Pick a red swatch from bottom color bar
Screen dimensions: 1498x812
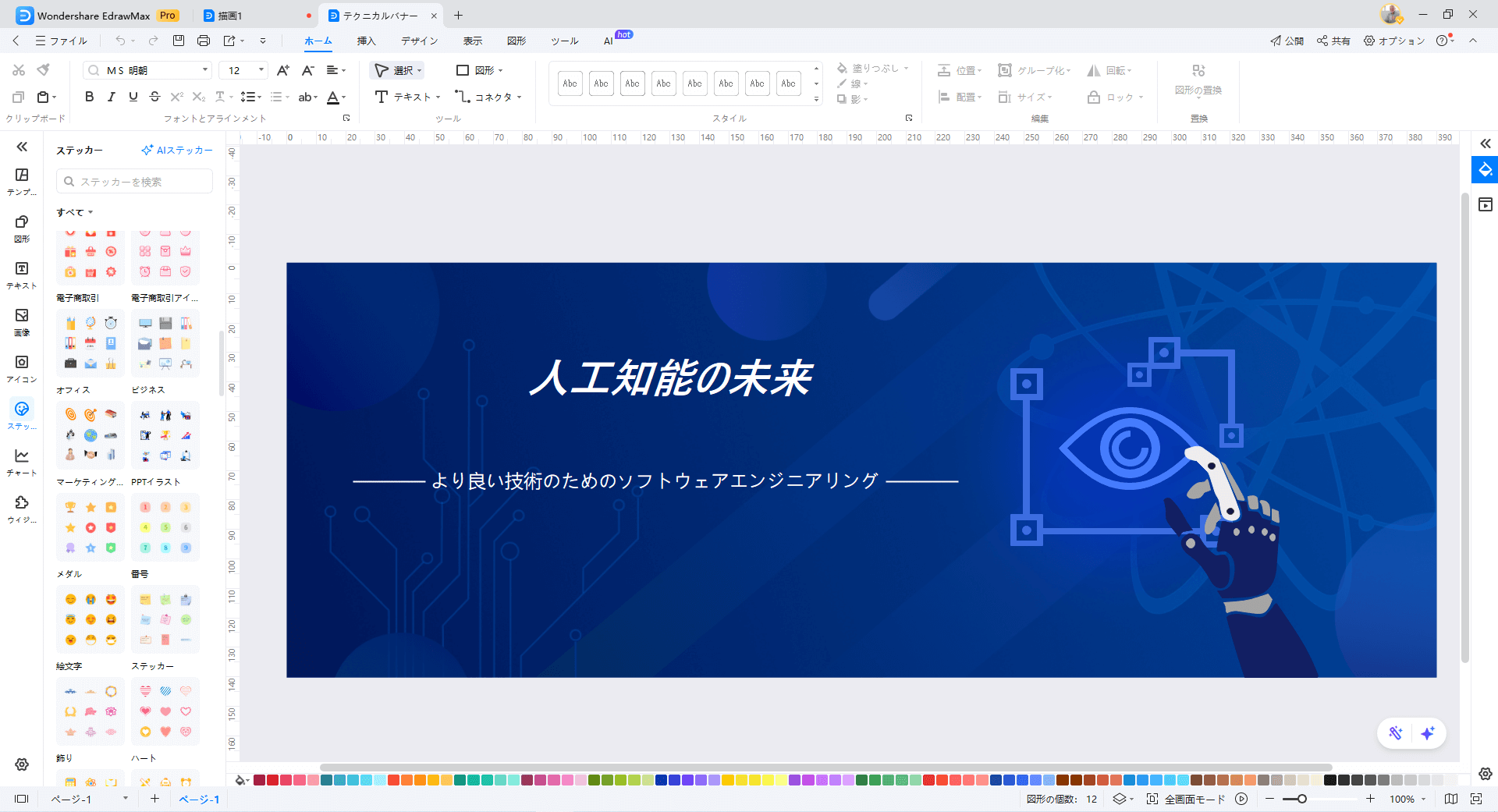tap(272, 780)
